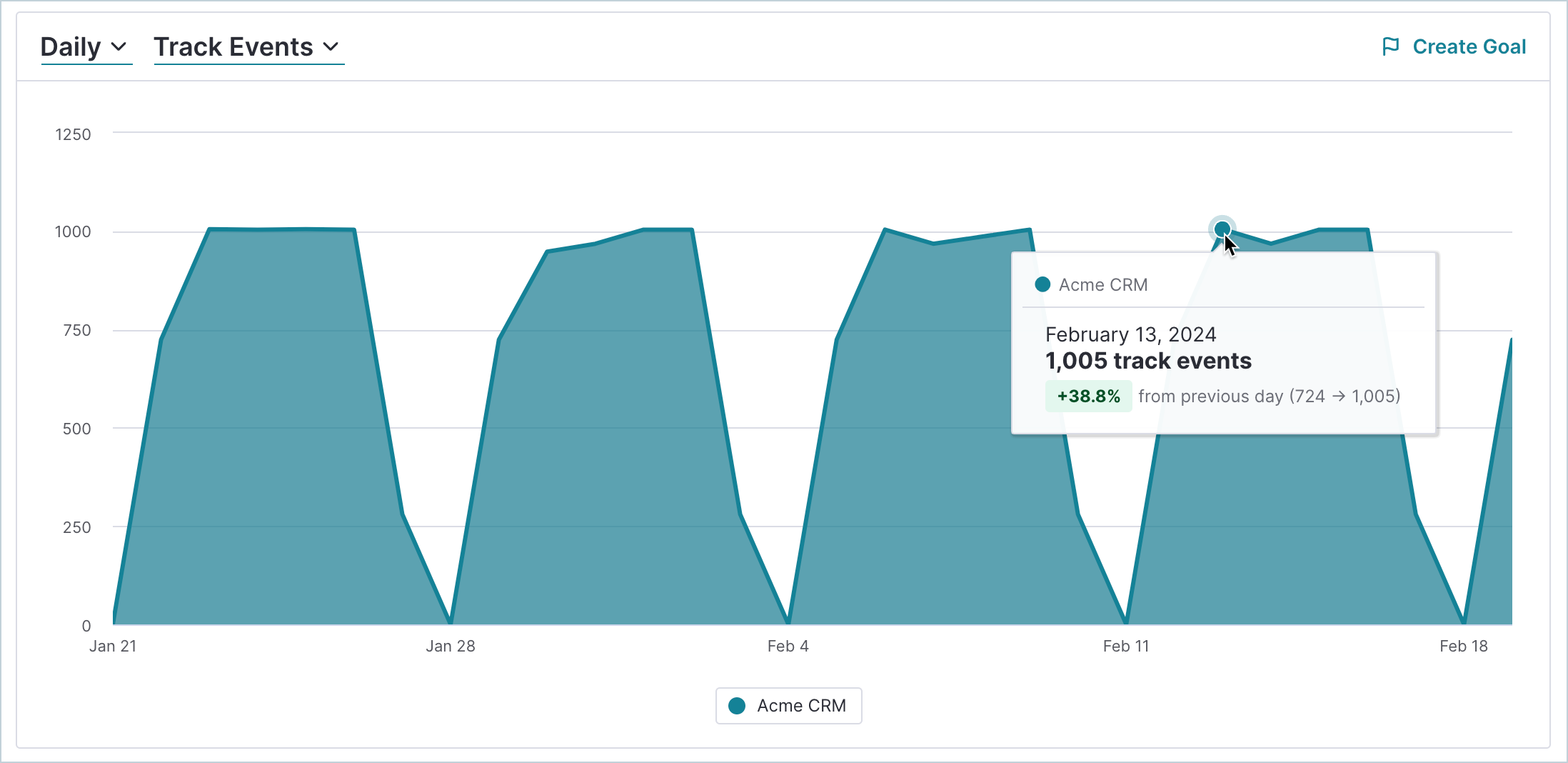Click the 1250 y-axis value
The height and width of the screenshot is (763, 1568).
(73, 134)
